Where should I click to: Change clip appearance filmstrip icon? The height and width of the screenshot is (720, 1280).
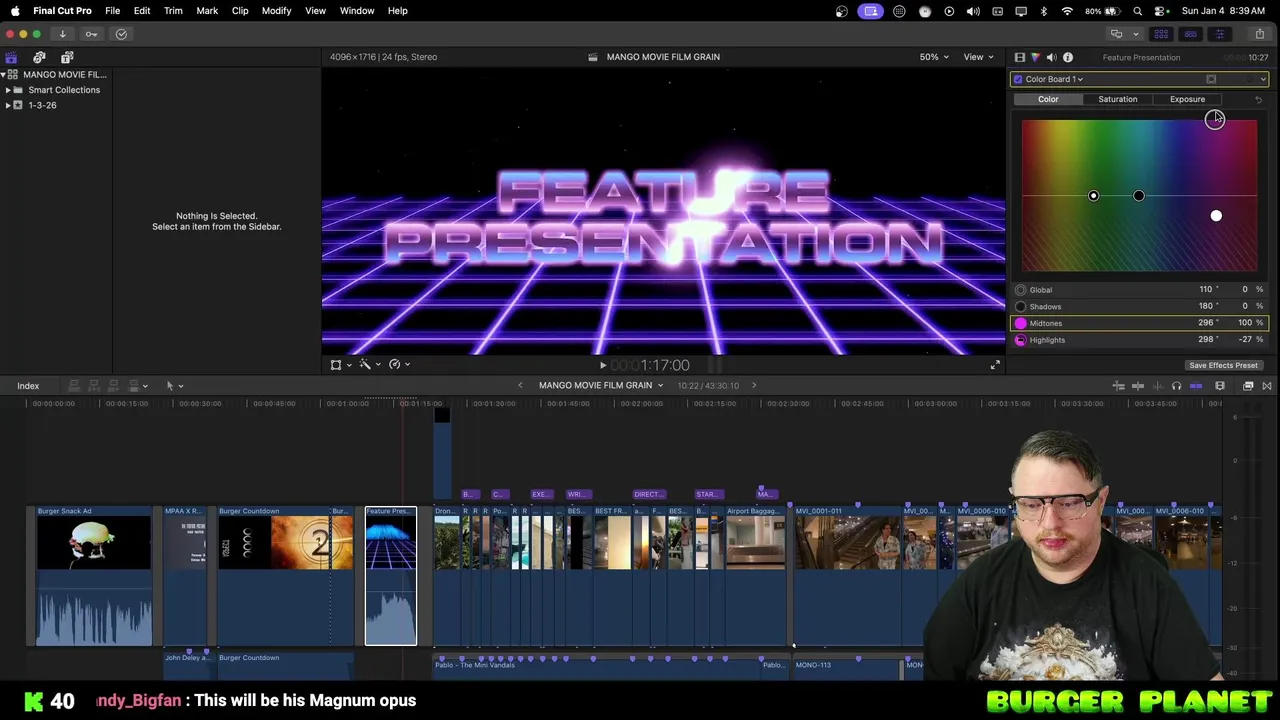point(1220,386)
